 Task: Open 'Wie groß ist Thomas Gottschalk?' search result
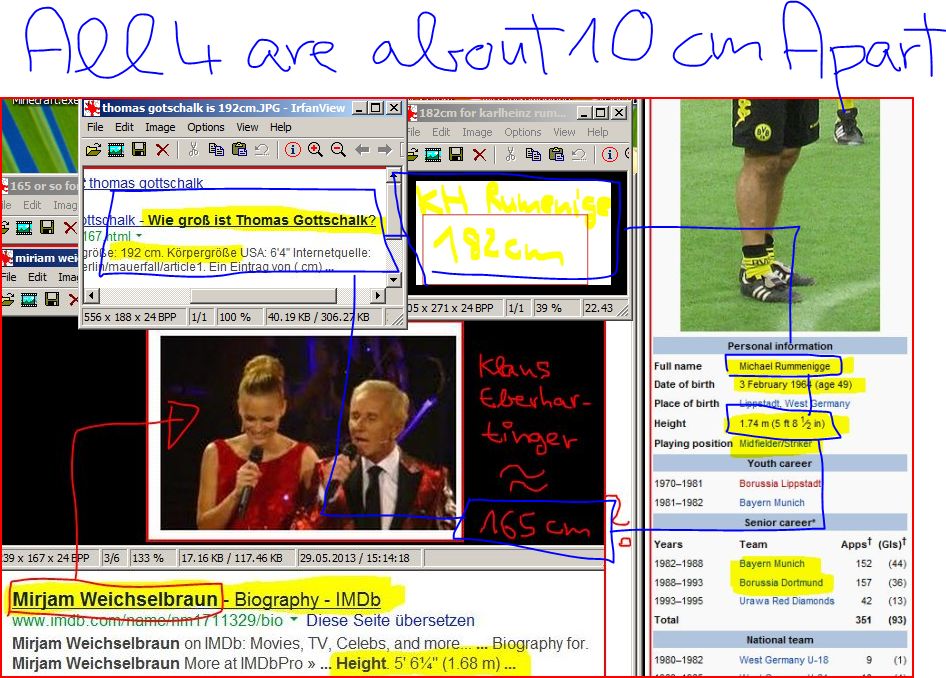coord(262,220)
